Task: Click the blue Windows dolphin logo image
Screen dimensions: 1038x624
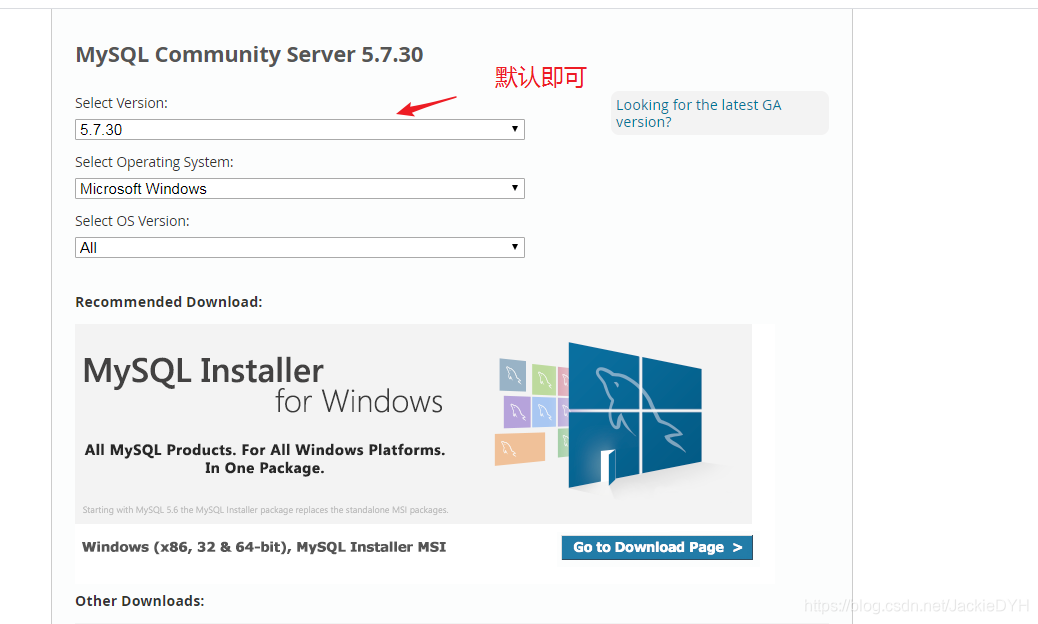Action: coord(634,417)
